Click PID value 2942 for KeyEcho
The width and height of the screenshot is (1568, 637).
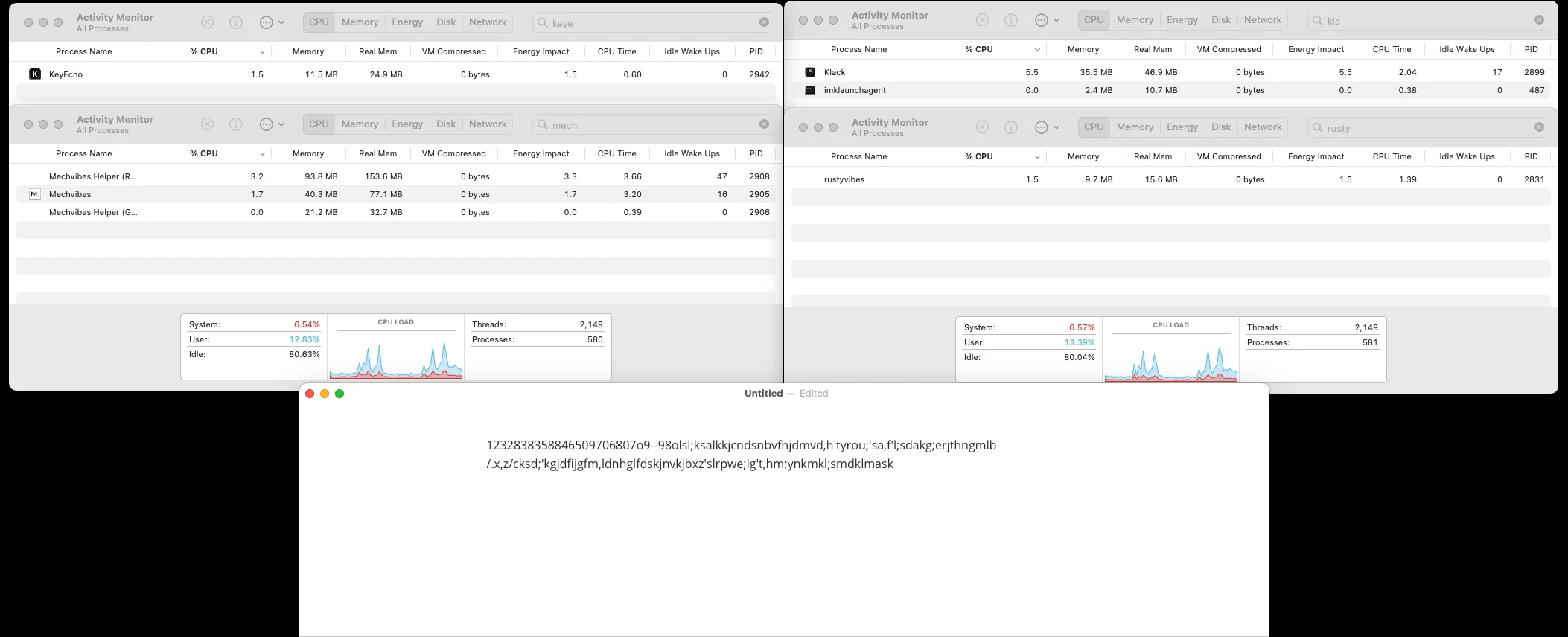pyautogui.click(x=759, y=74)
